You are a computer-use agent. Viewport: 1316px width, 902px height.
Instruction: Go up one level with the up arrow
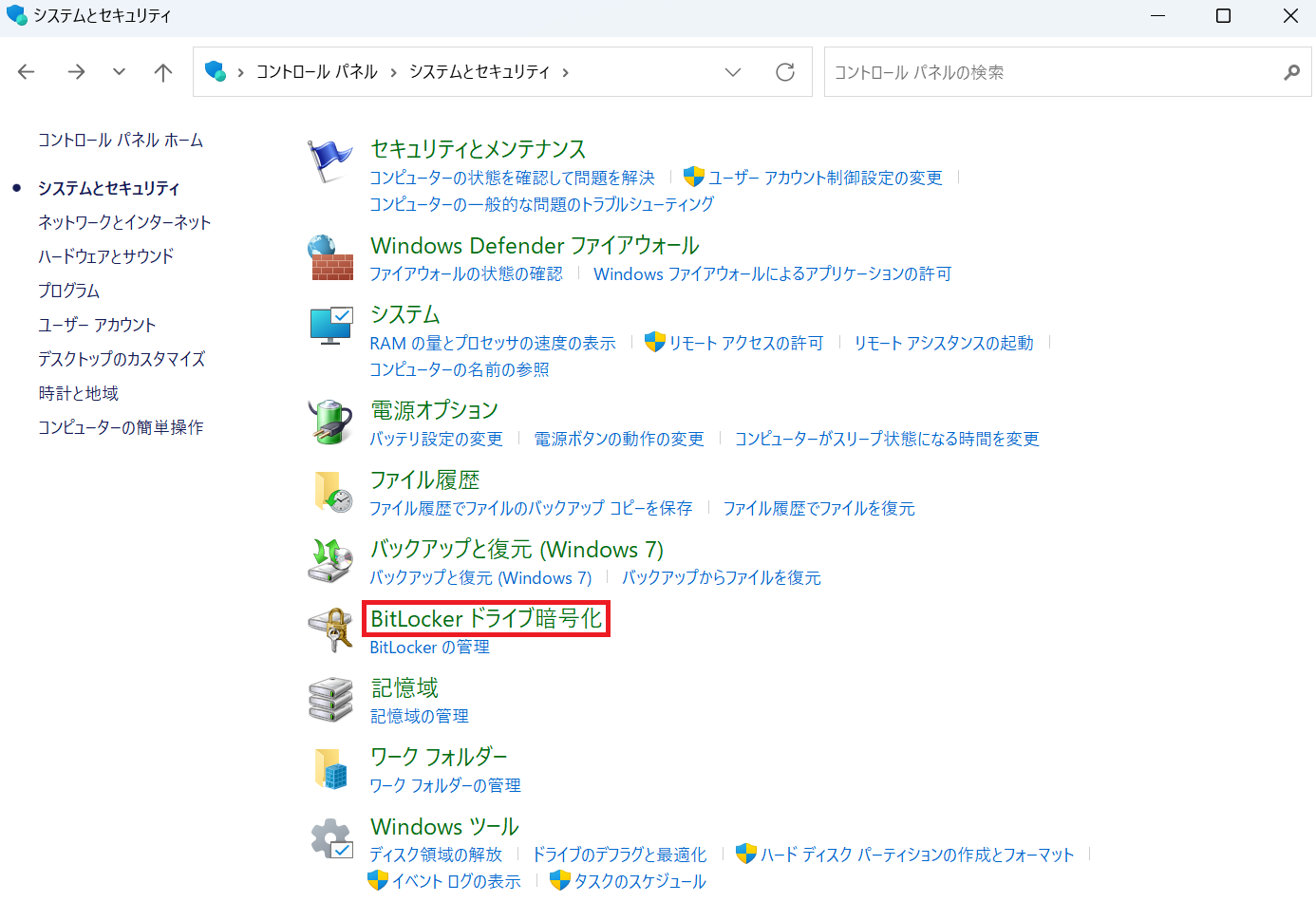tap(163, 72)
